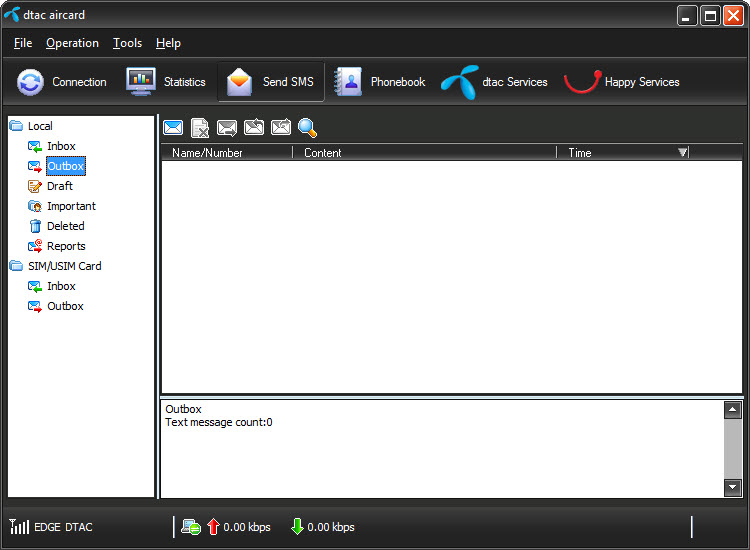Click the dtac logo in title bar
Viewport: 750px width, 550px height.
point(12,14)
